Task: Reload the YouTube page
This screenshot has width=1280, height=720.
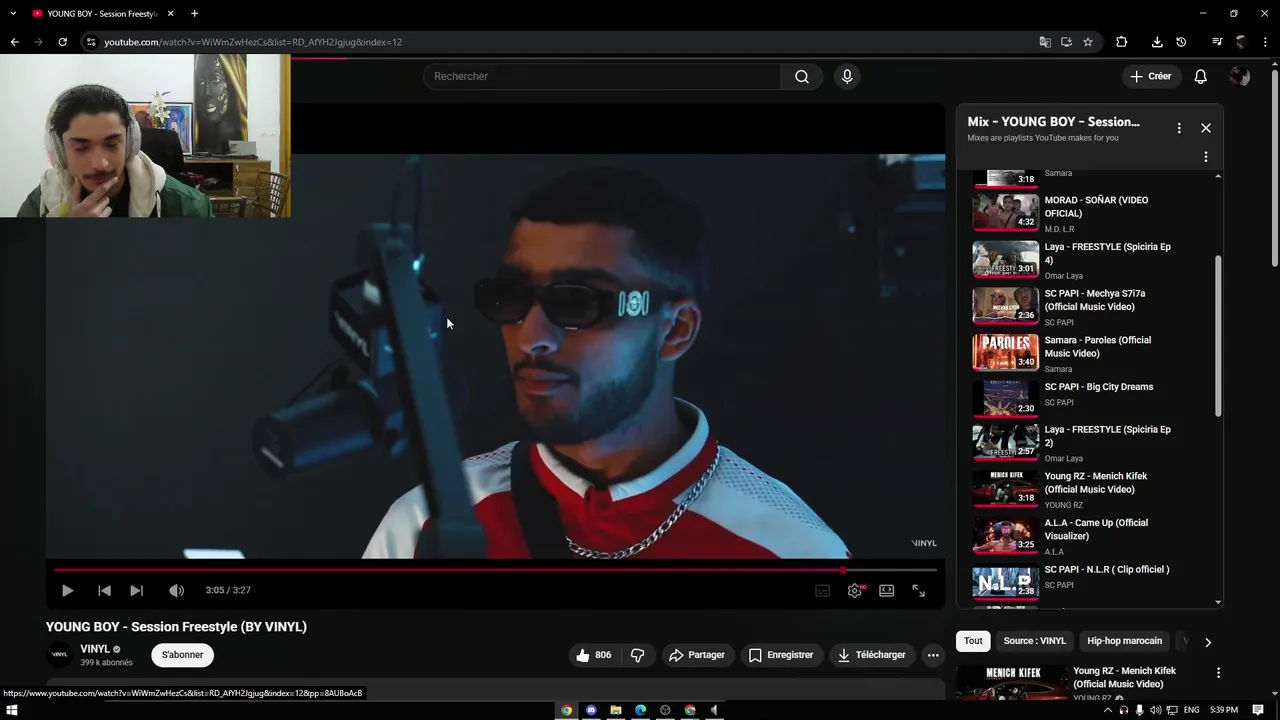Action: pyautogui.click(x=62, y=42)
